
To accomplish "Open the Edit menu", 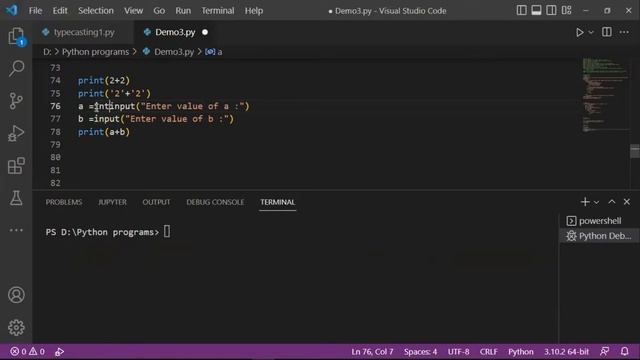I will point(60,11).
